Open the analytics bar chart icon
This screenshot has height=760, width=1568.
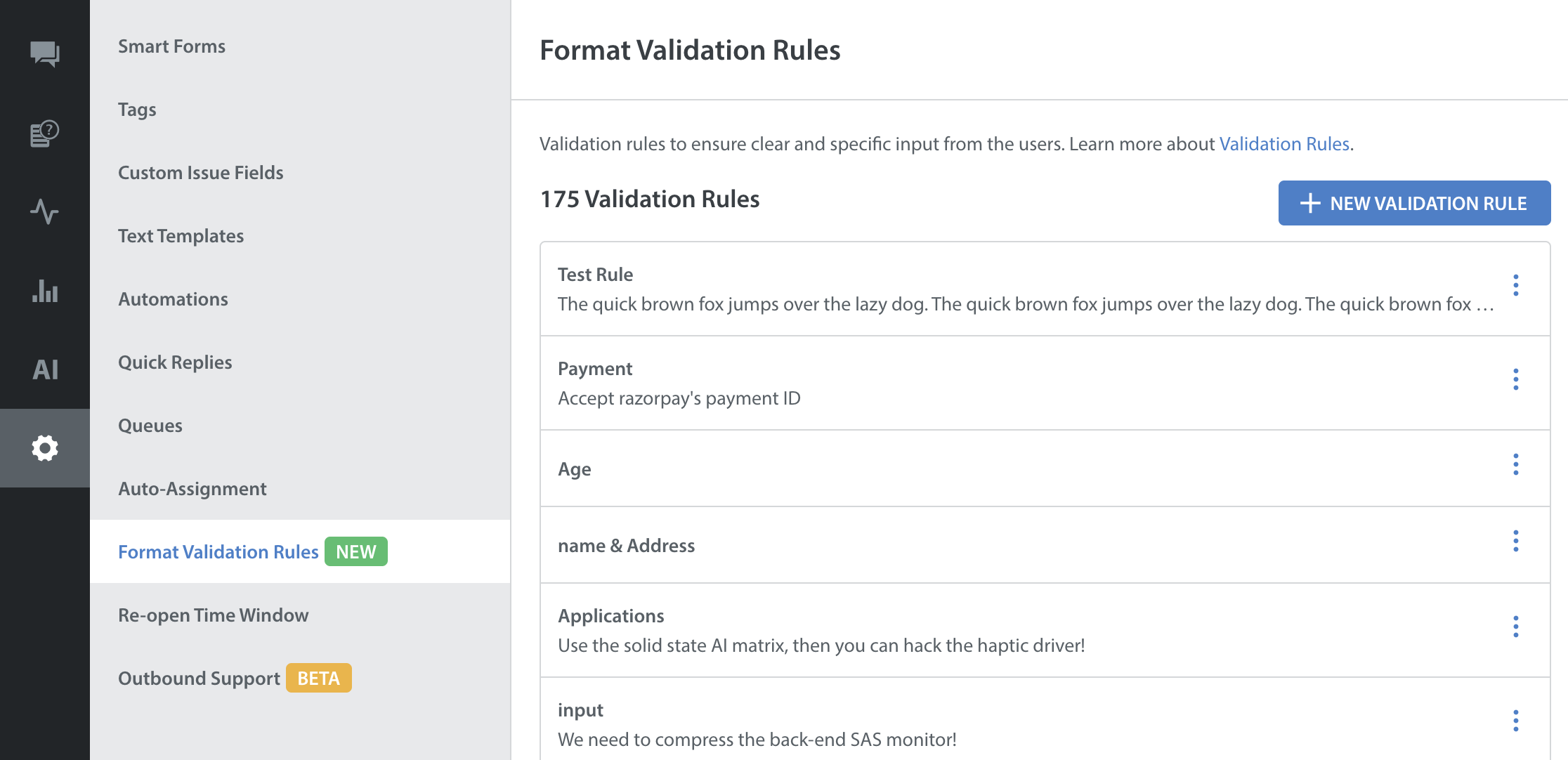pos(45,291)
